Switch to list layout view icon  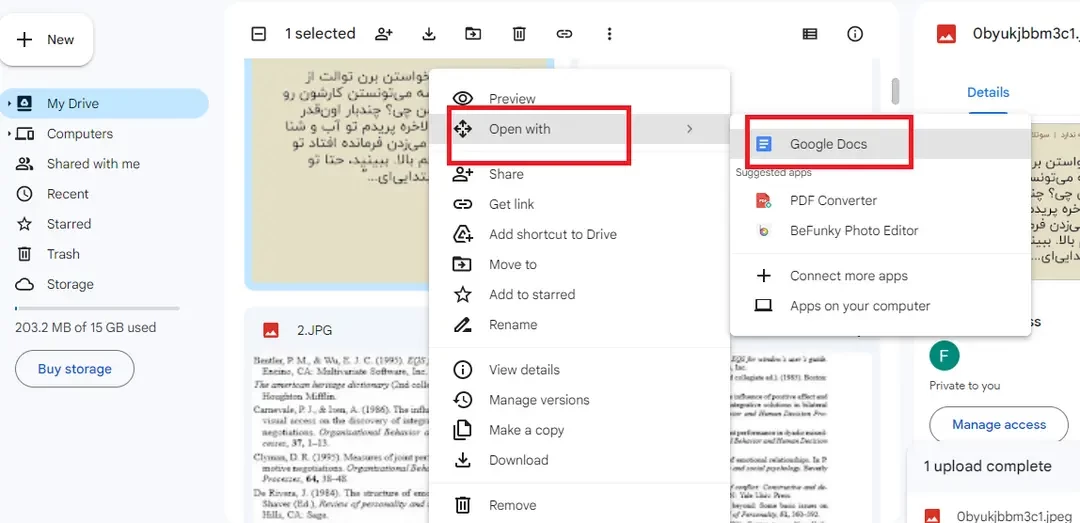(810, 34)
